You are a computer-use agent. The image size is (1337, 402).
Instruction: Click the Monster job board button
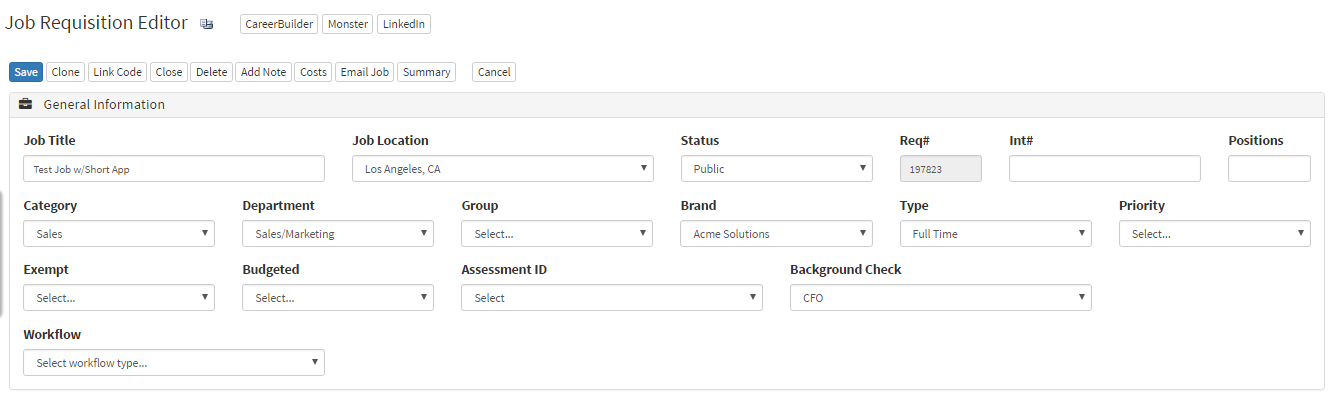click(x=347, y=24)
